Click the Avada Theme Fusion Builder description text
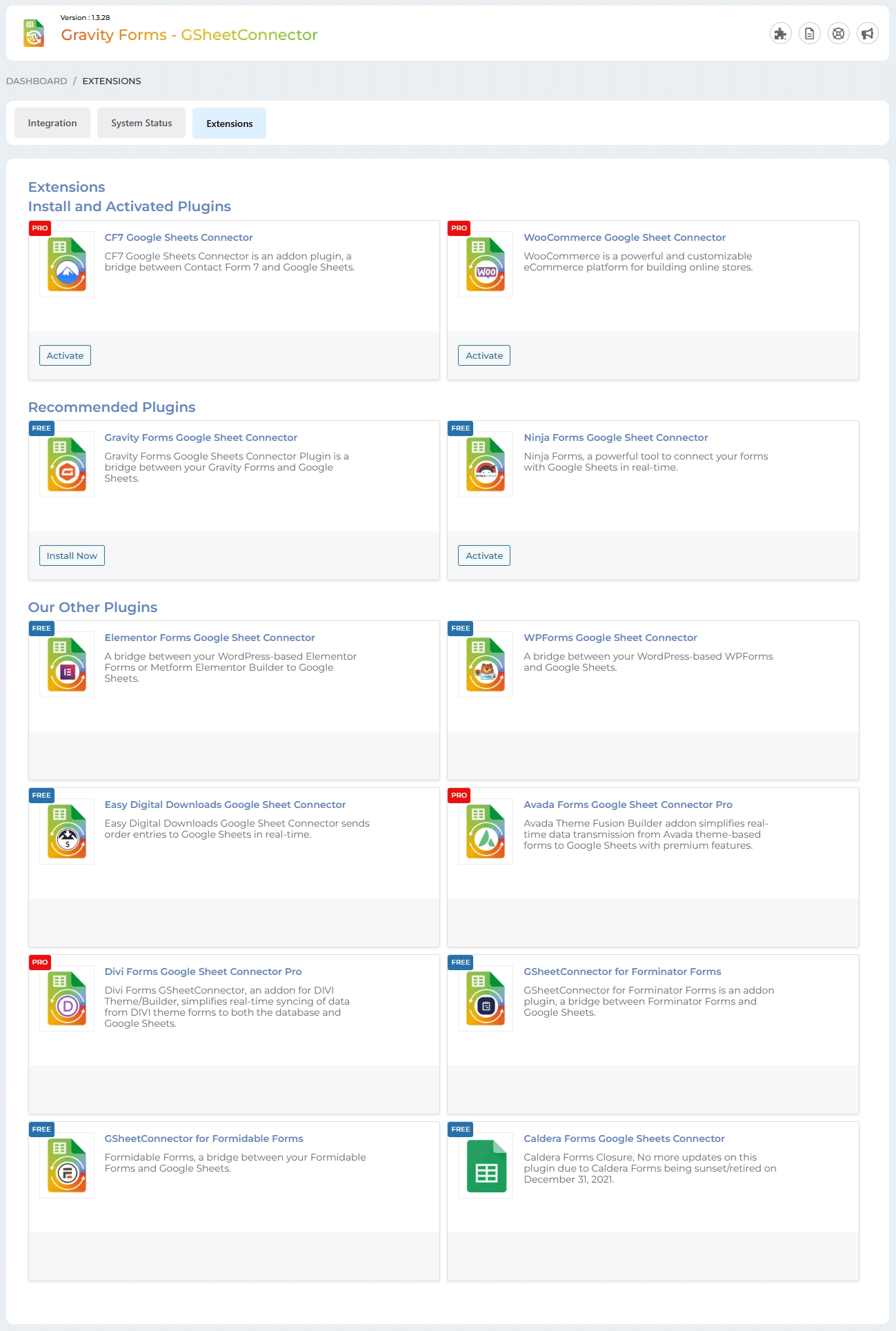 coord(646,834)
